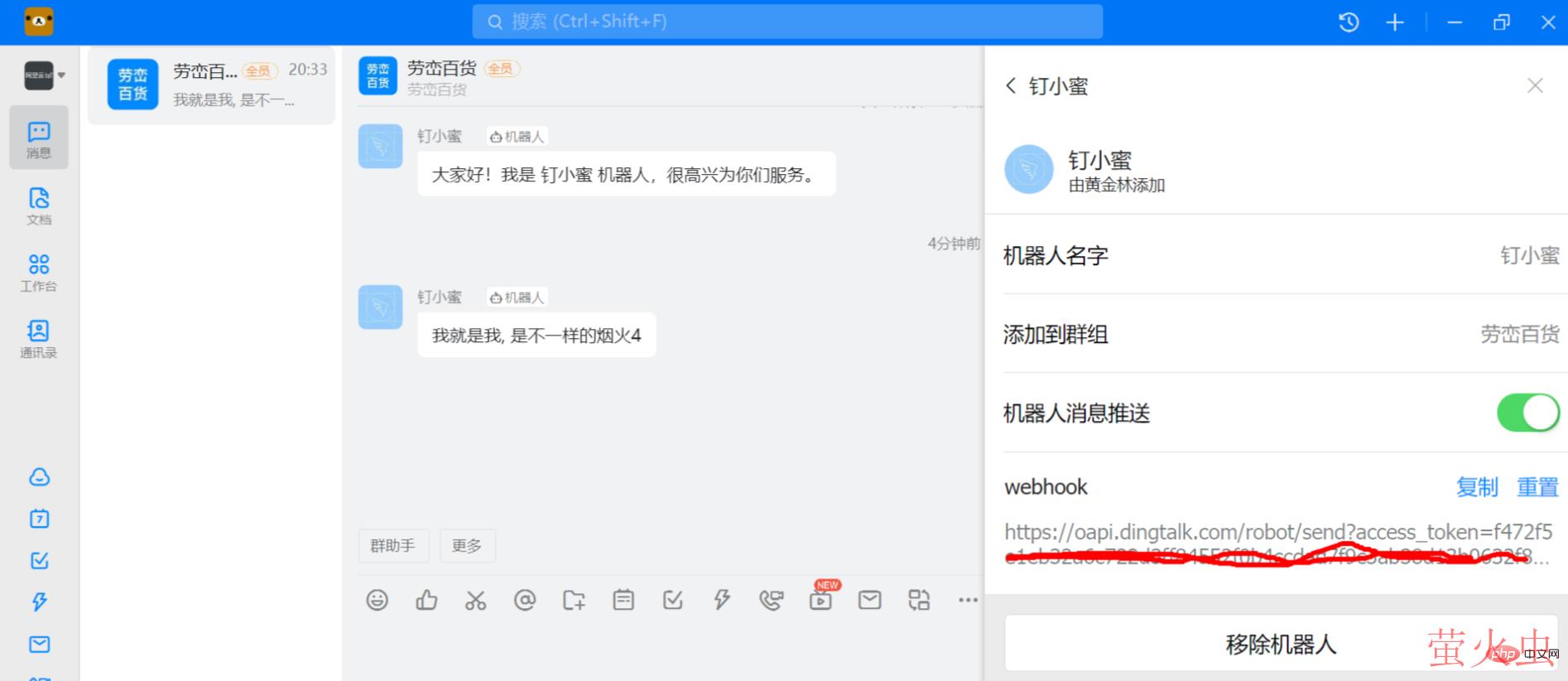Click the panda app logo
This screenshot has width=1568, height=681.
(x=38, y=22)
